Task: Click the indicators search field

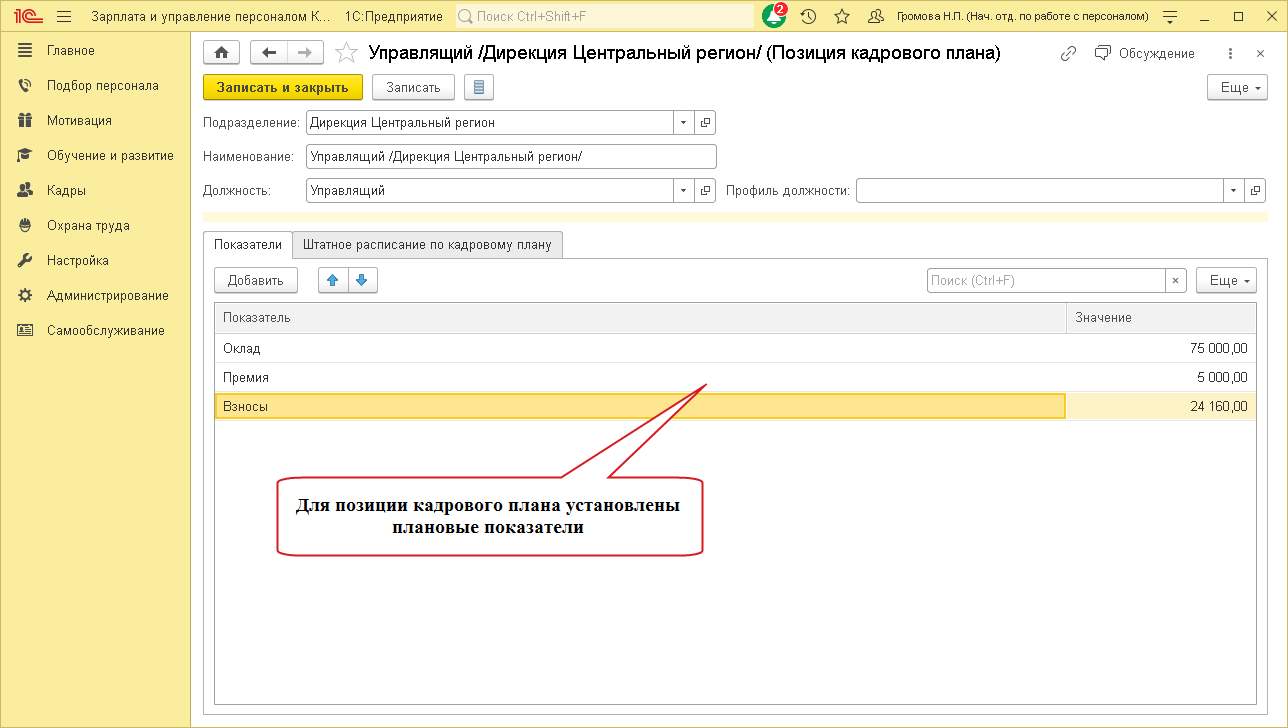Action: click(x=1046, y=281)
